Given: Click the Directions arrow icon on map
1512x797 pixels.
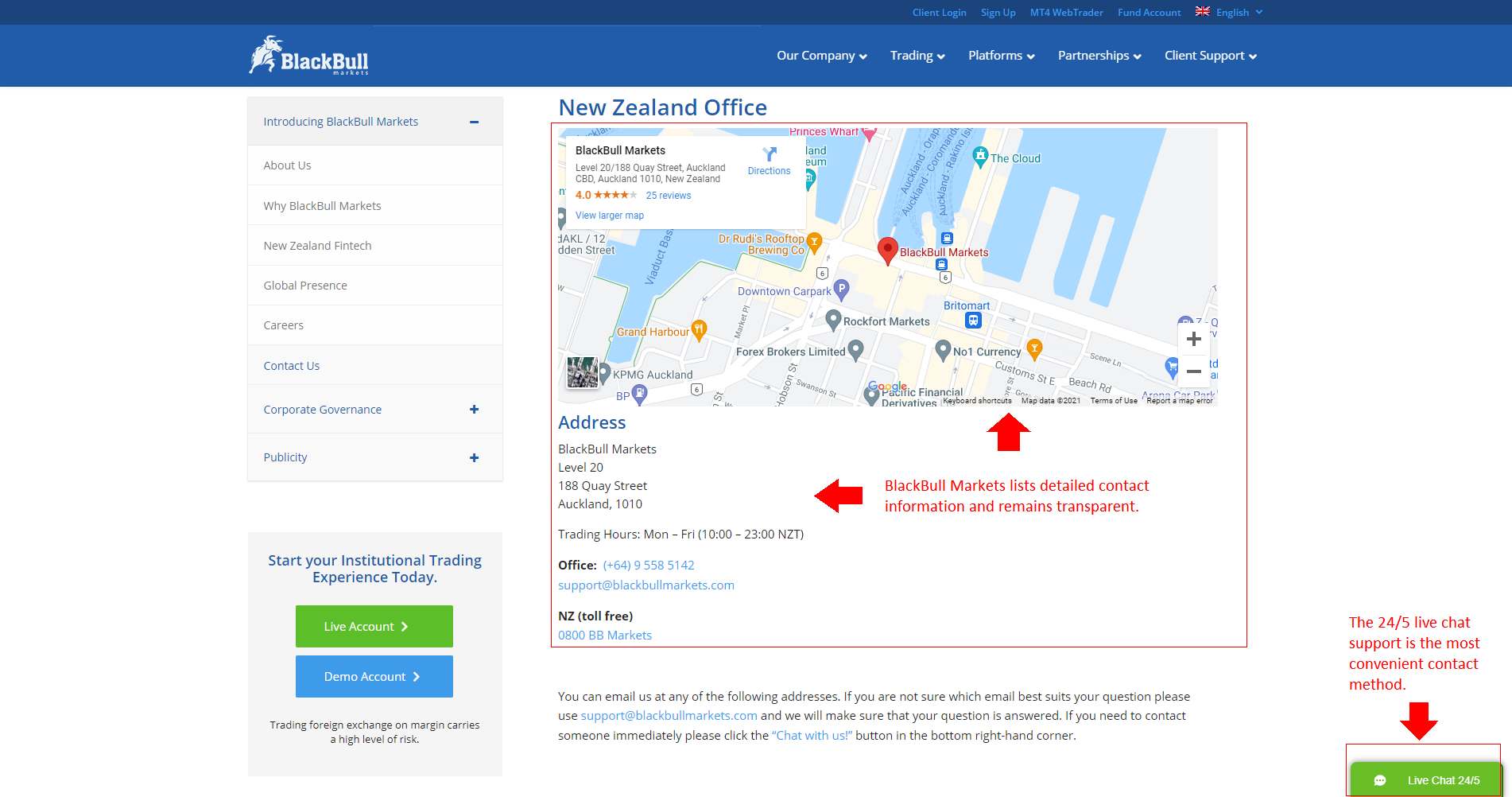Looking at the screenshot, I should pos(769,154).
